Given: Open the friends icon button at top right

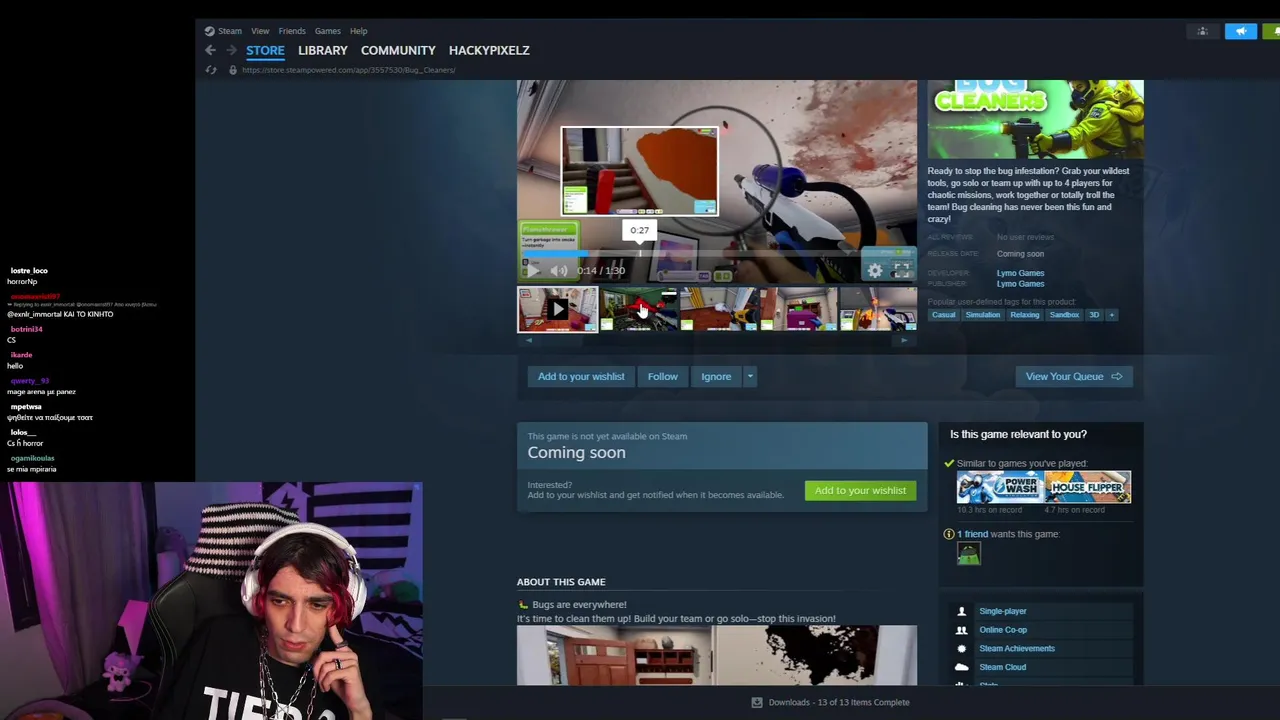Looking at the screenshot, I should tap(1203, 31).
